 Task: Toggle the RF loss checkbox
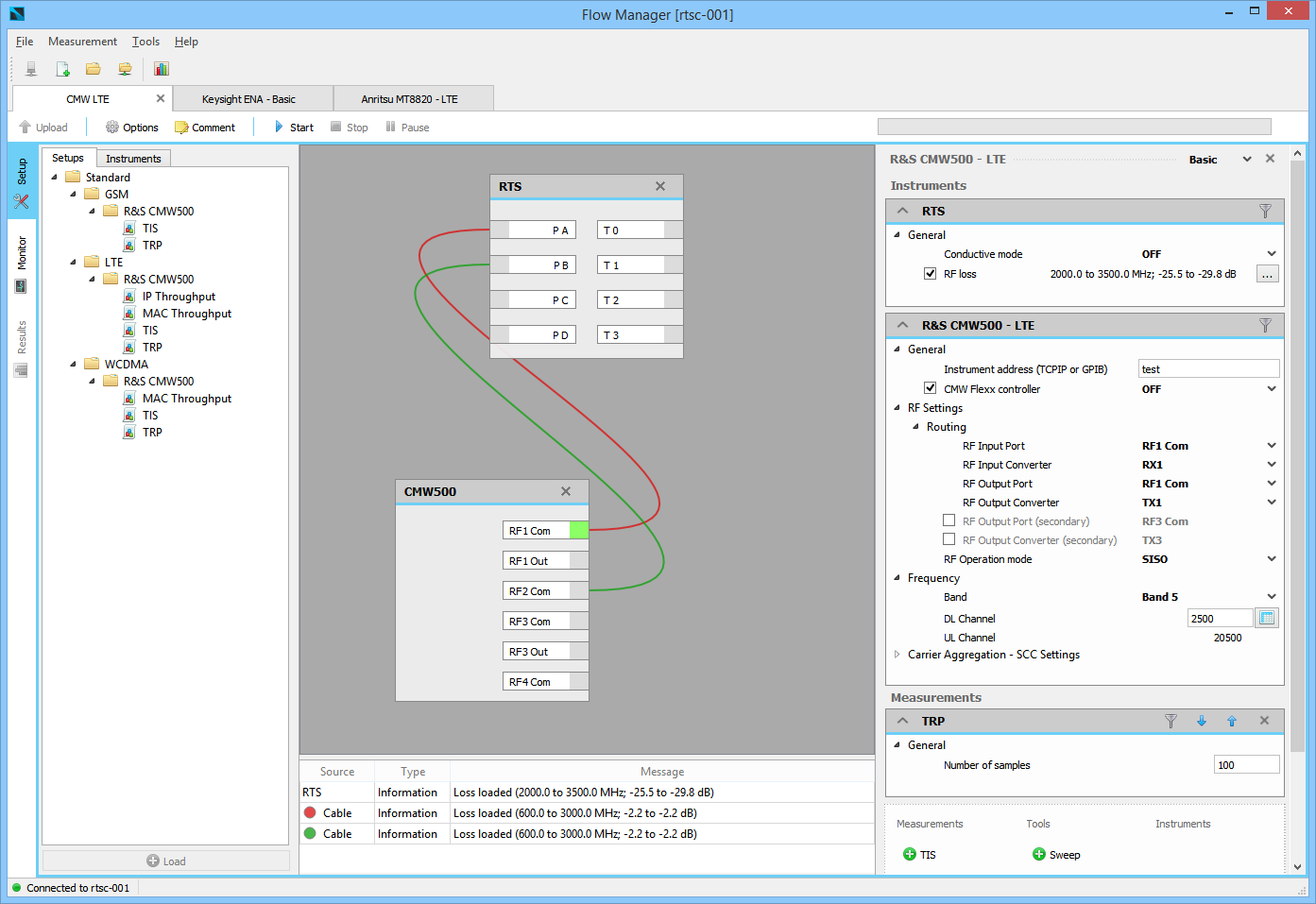(930, 274)
